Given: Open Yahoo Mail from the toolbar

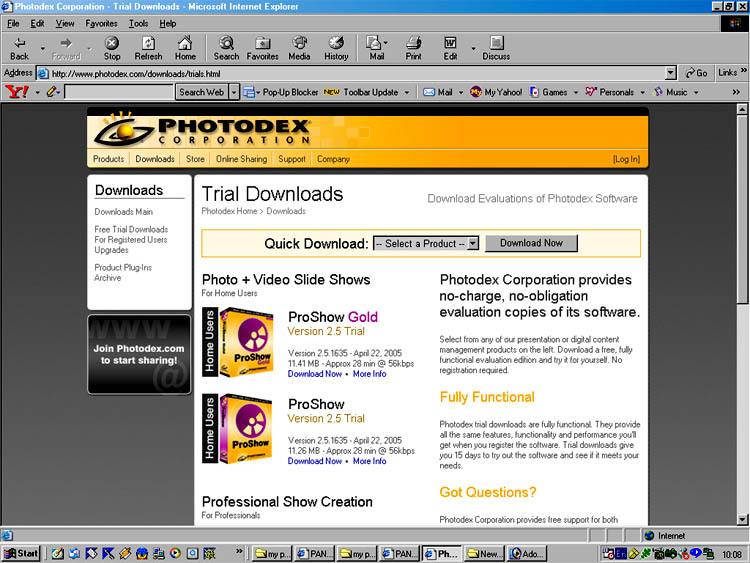Looking at the screenshot, I should [x=438, y=92].
